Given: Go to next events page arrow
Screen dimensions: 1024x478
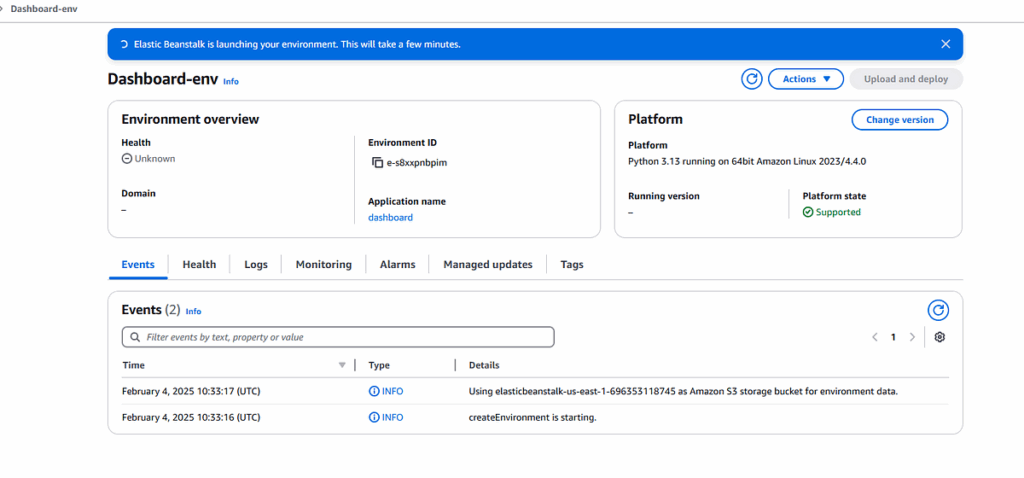Looking at the screenshot, I should pos(912,337).
